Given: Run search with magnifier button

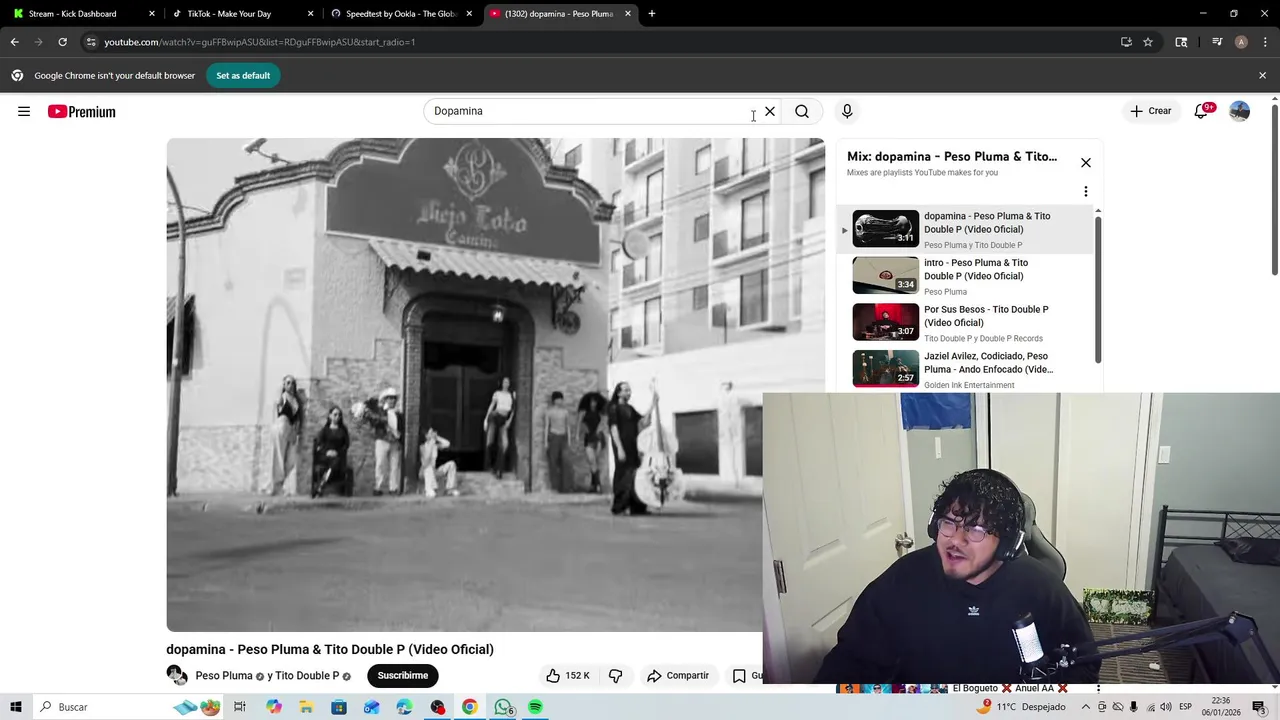Looking at the screenshot, I should (802, 111).
